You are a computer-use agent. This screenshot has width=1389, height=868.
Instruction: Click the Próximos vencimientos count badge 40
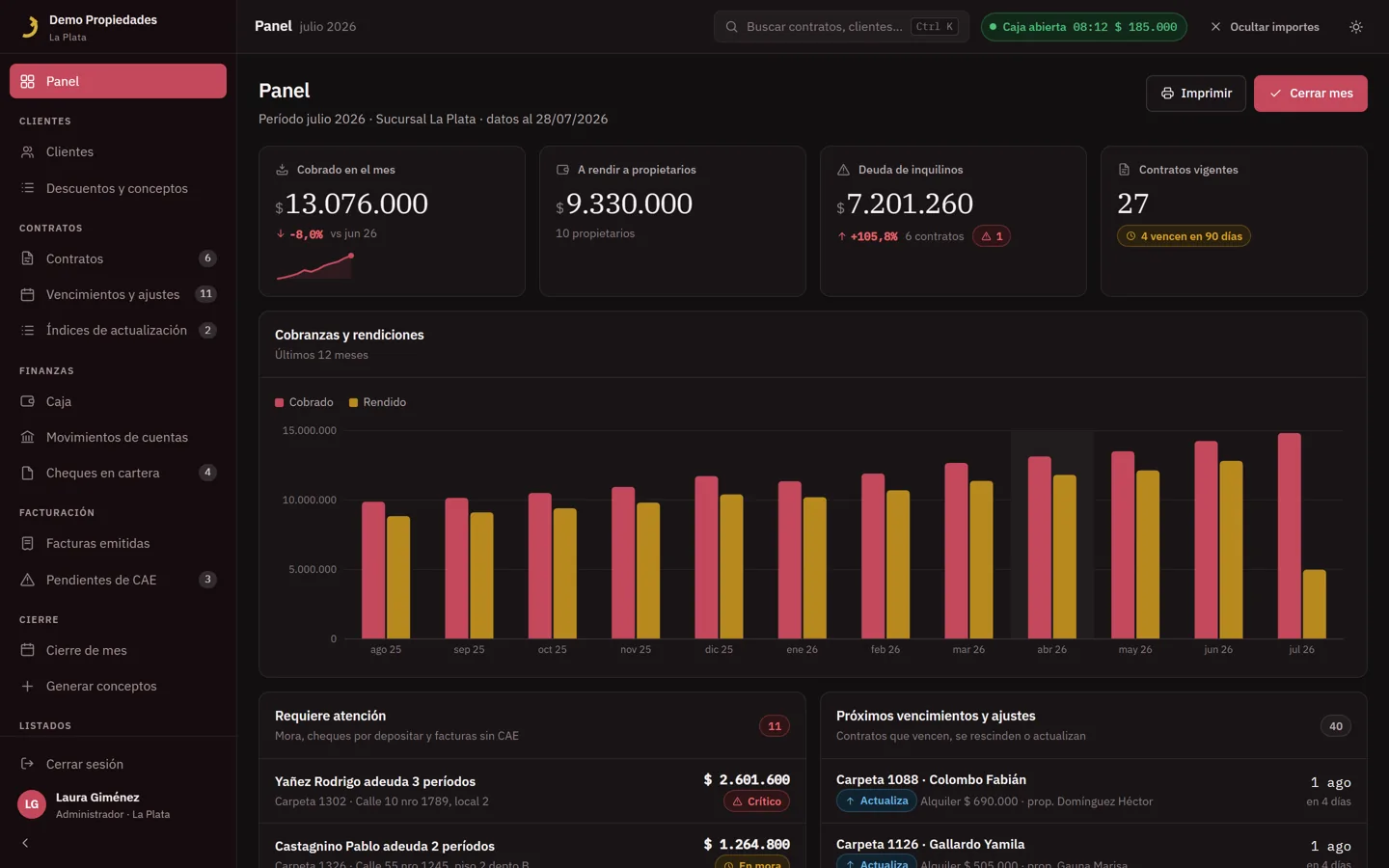point(1336,726)
